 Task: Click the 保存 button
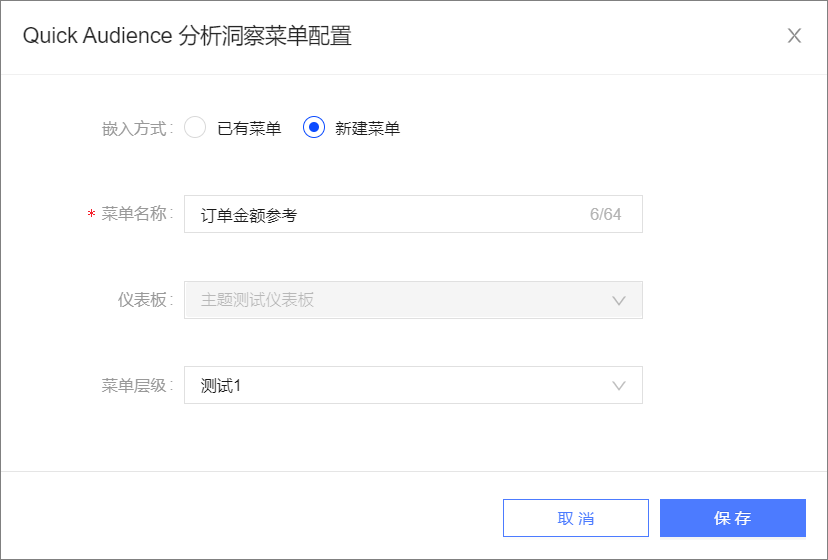(732, 518)
